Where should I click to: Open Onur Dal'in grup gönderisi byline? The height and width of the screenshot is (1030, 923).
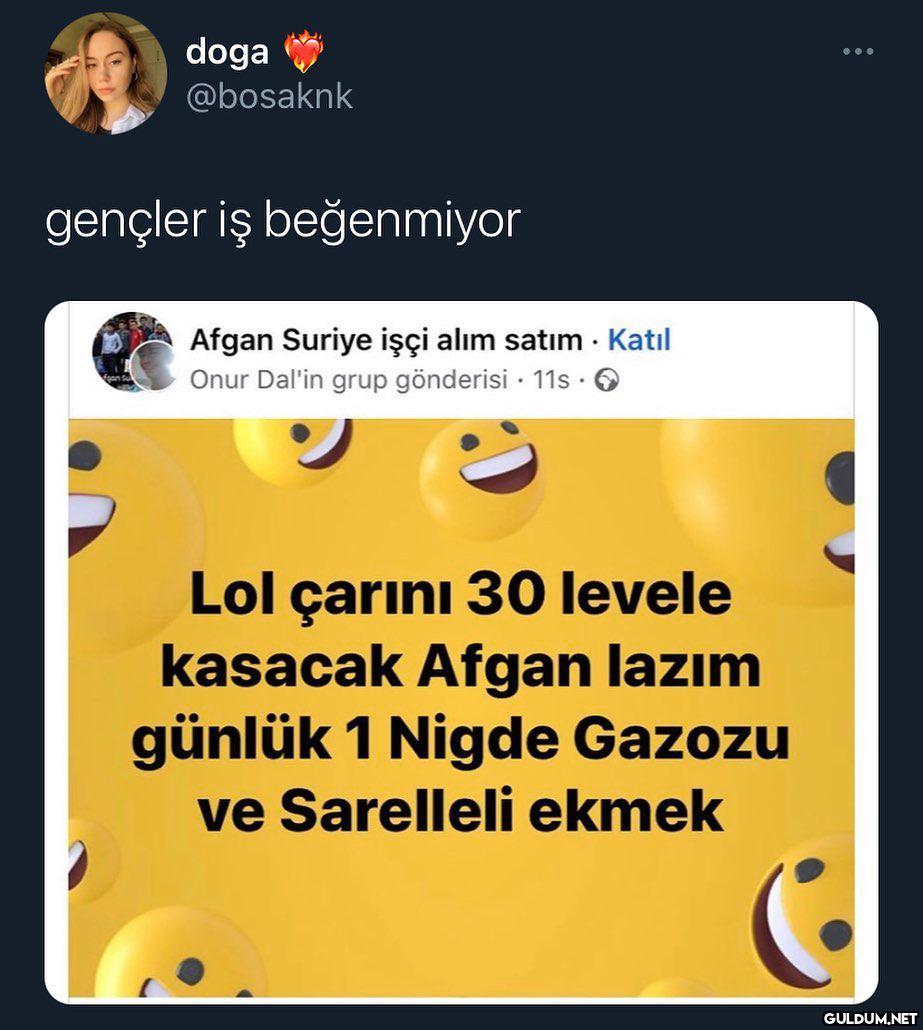(x=348, y=380)
